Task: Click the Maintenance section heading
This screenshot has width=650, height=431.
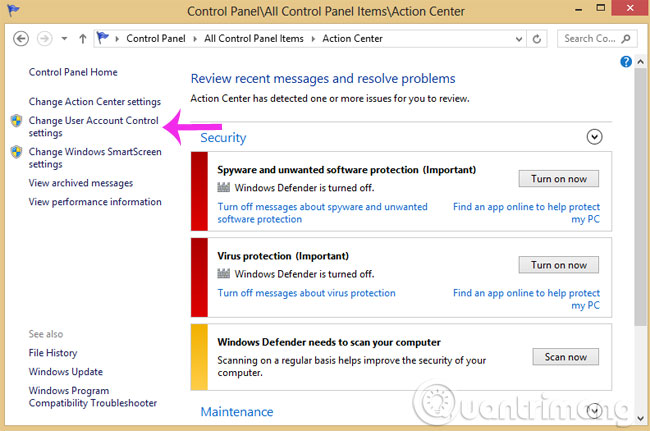Action: (x=237, y=412)
